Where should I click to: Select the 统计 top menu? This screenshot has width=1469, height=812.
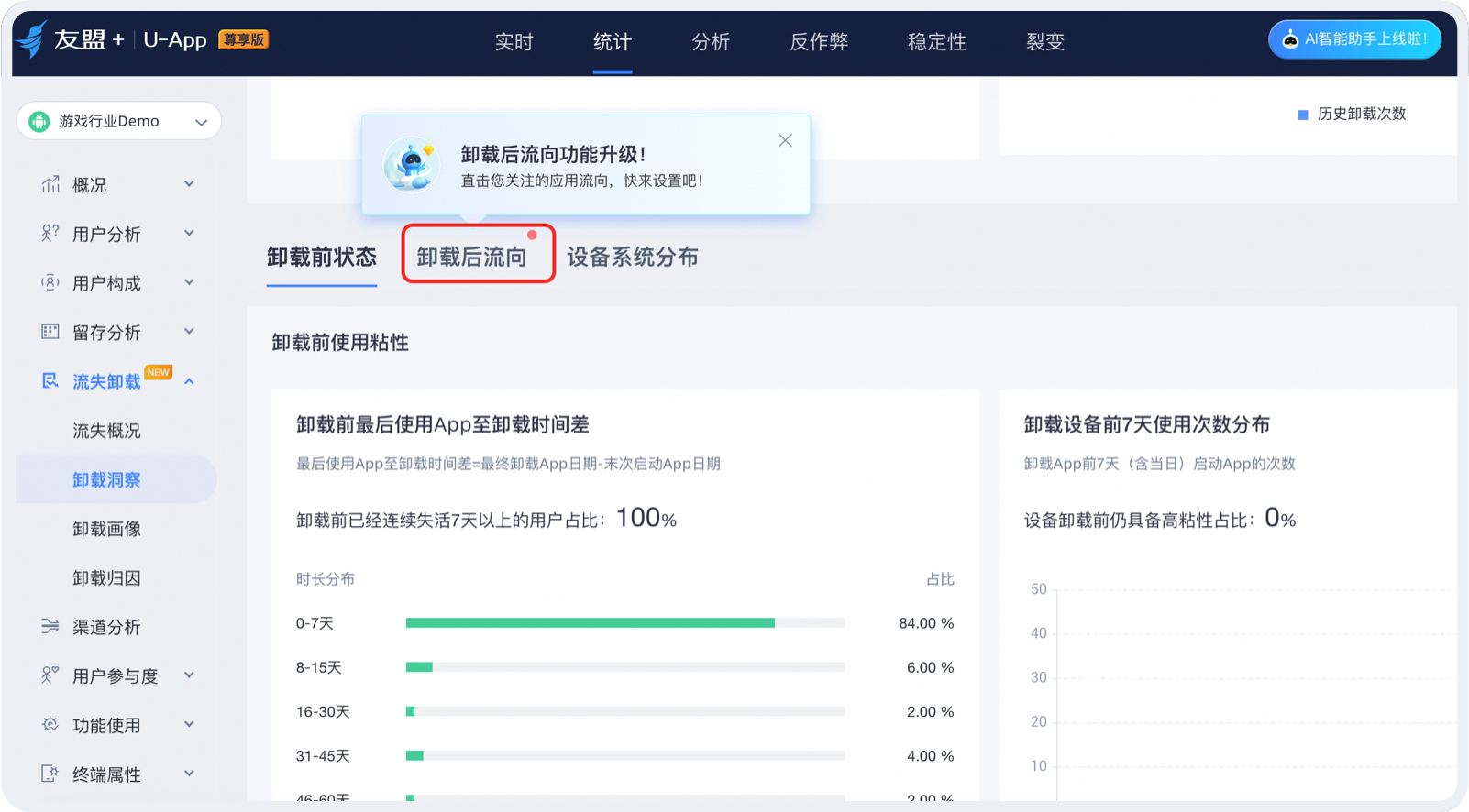pos(613,42)
